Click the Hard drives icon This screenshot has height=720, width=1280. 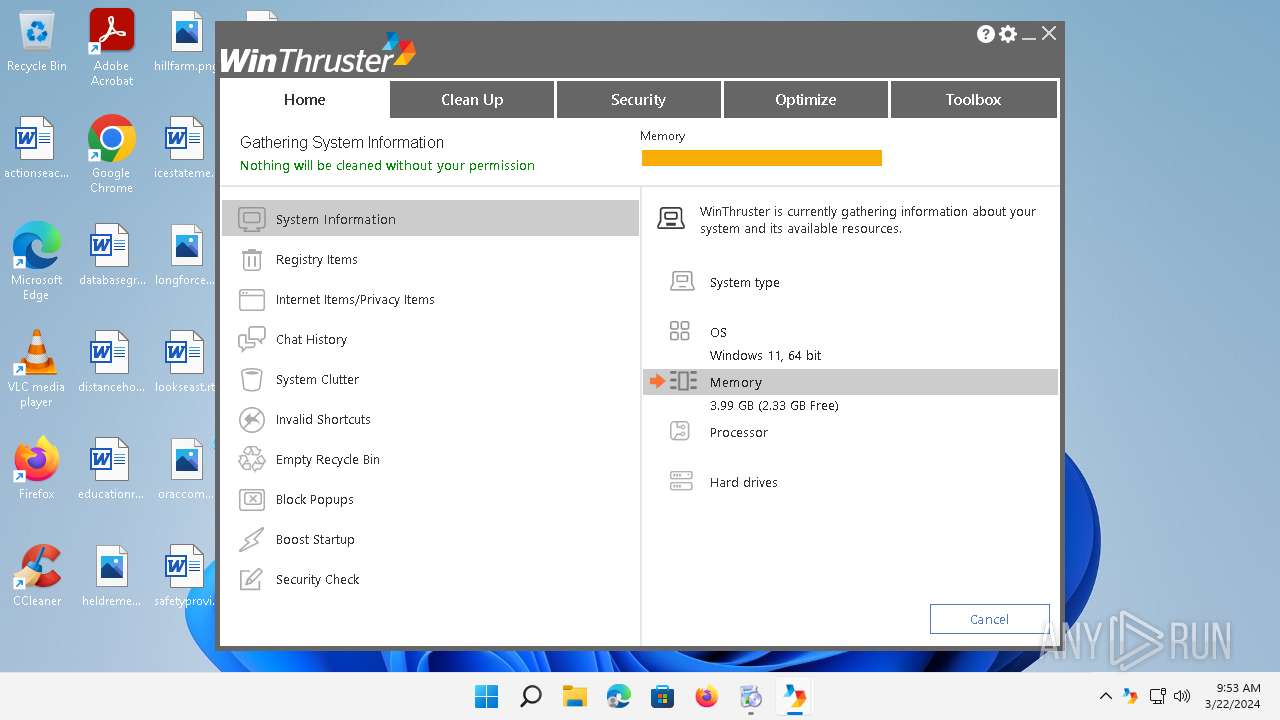(x=681, y=481)
